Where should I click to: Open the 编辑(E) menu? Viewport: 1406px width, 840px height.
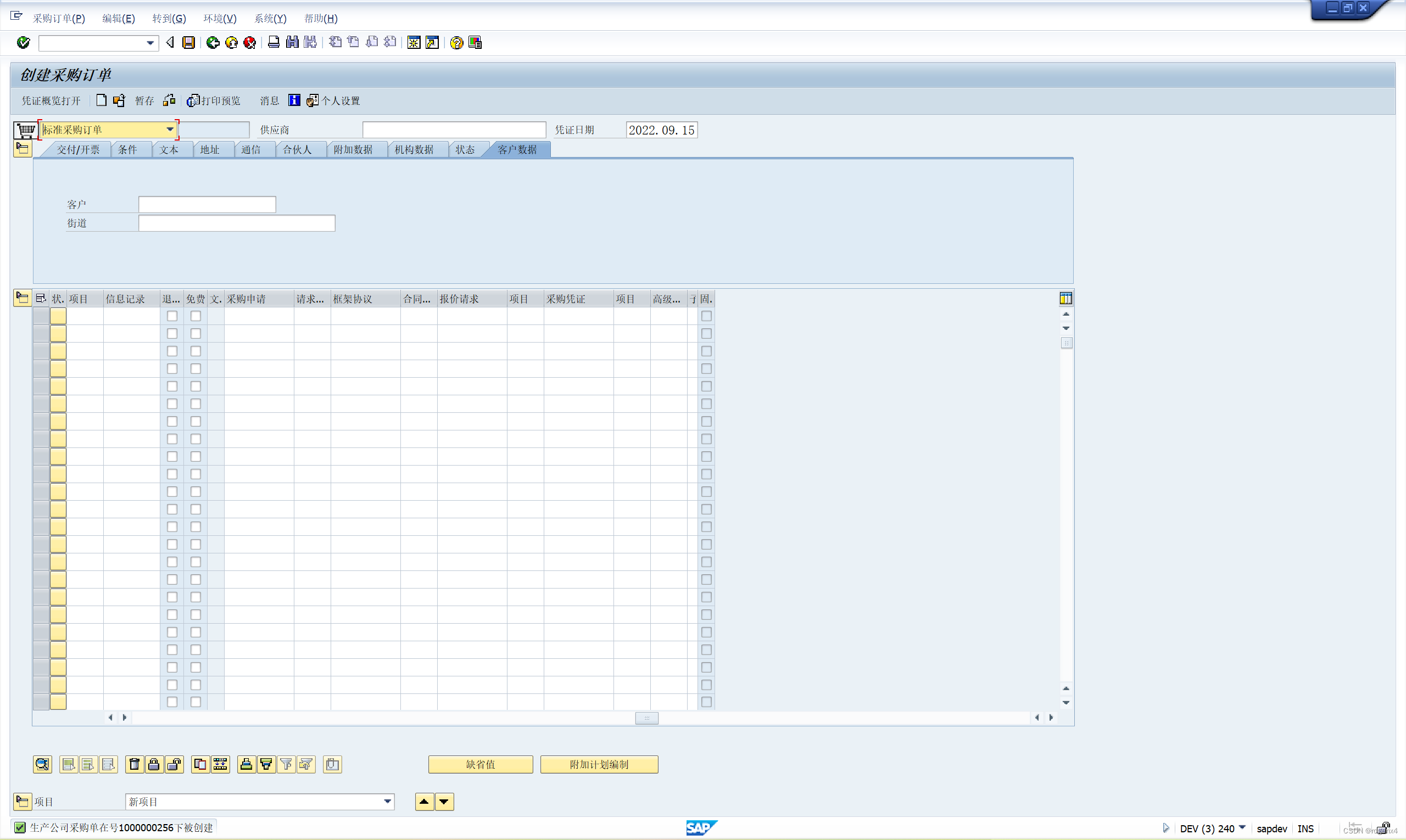(x=118, y=18)
